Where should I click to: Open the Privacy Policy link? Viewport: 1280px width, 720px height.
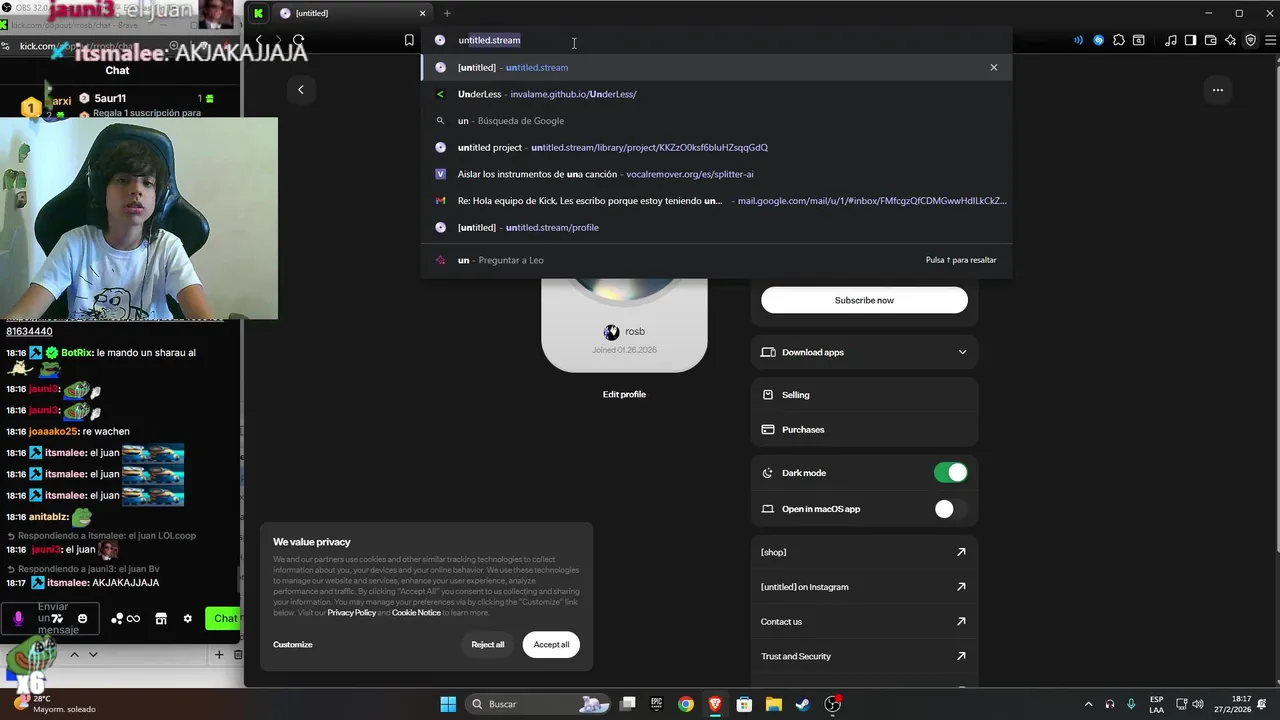coord(352,612)
